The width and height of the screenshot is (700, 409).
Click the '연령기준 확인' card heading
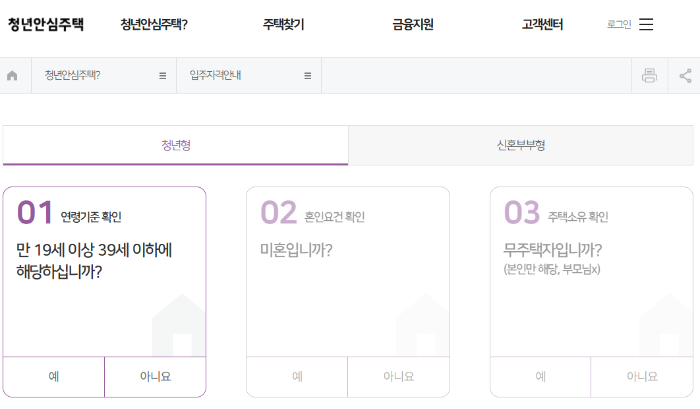91,217
